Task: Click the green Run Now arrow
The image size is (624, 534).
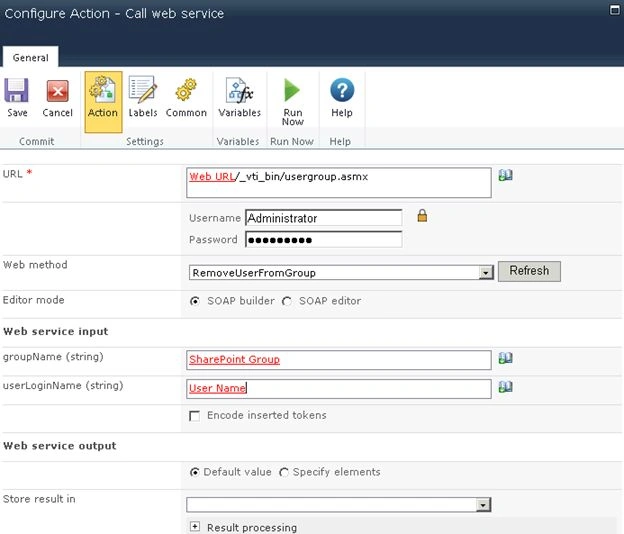Action: [x=292, y=90]
